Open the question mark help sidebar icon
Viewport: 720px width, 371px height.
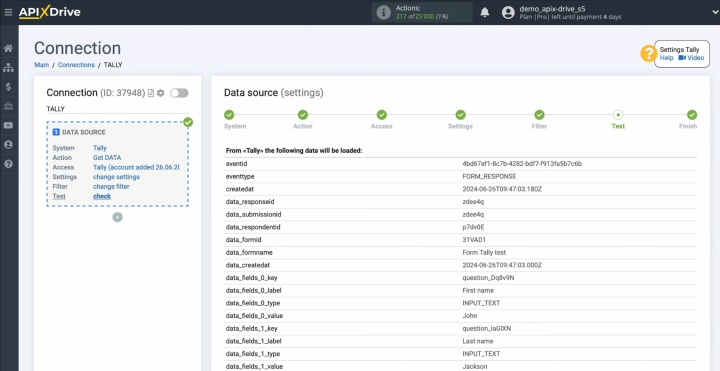pyautogui.click(x=8, y=164)
